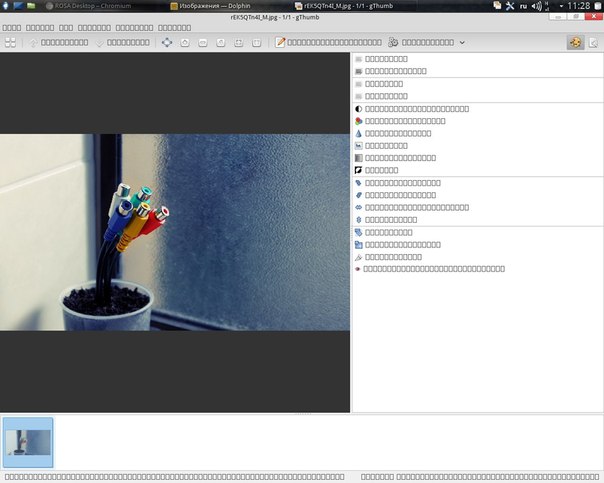Select the half-circle Adjust Contrast tool
The height and width of the screenshot is (483, 604).
tap(412, 109)
